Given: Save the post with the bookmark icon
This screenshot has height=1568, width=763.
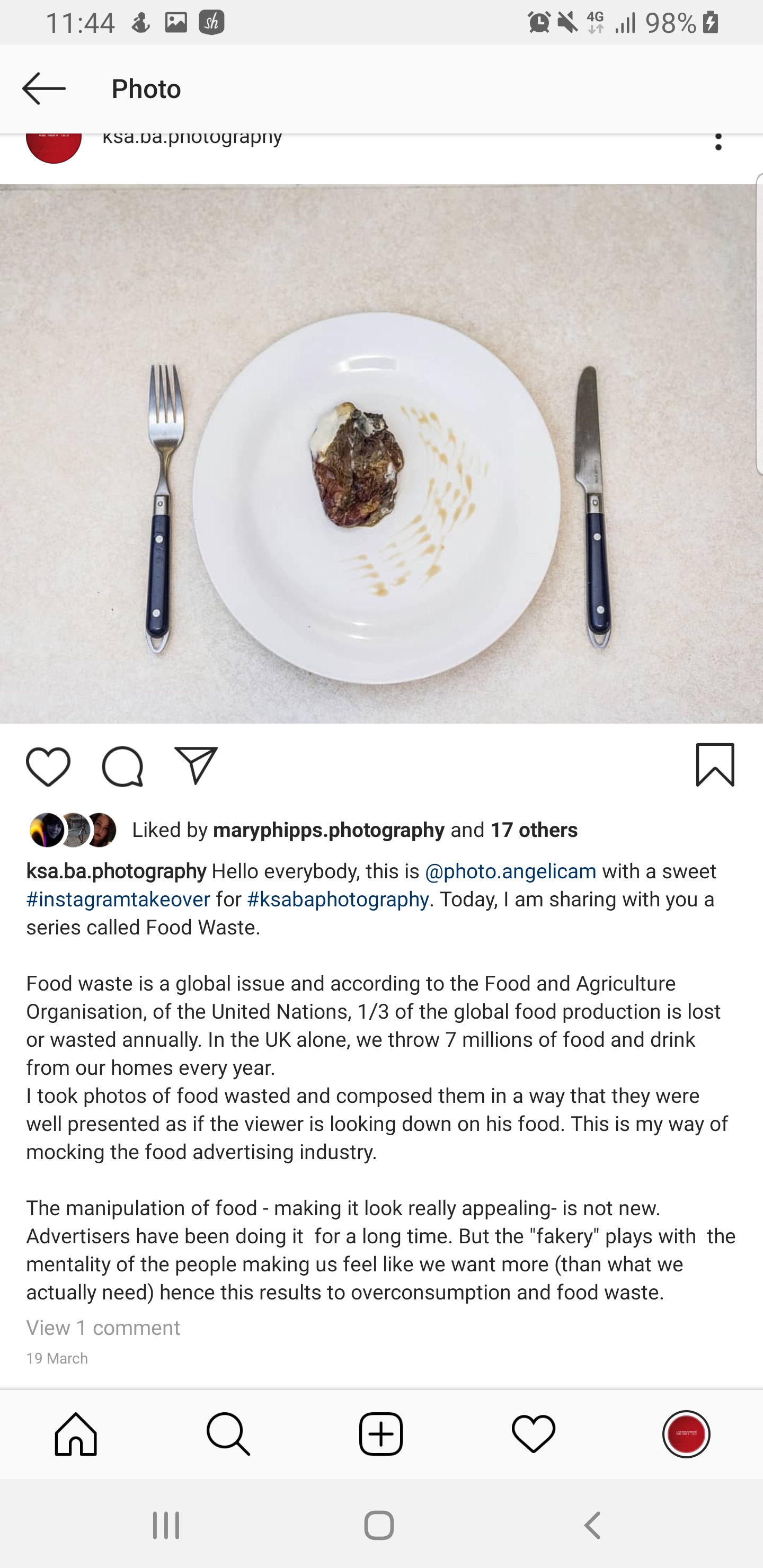Looking at the screenshot, I should (715, 764).
